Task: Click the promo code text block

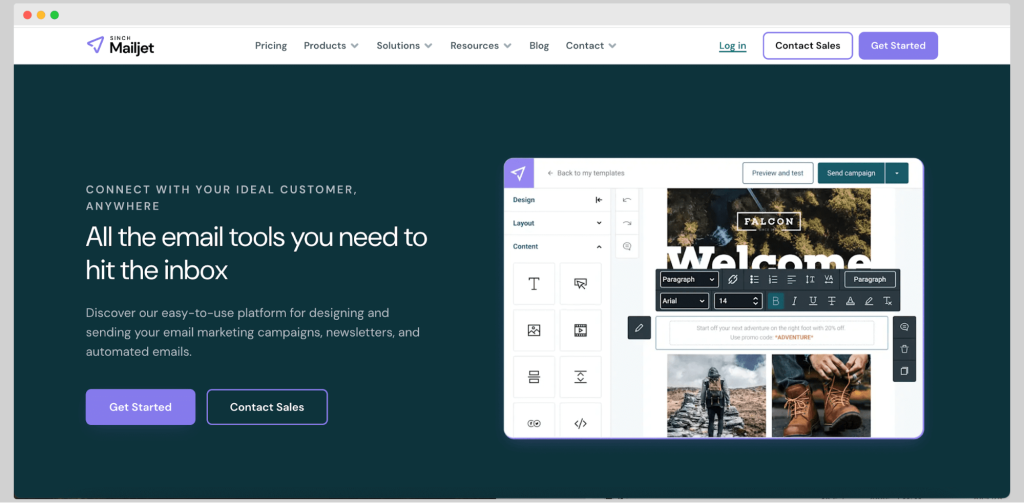Action: [x=771, y=333]
